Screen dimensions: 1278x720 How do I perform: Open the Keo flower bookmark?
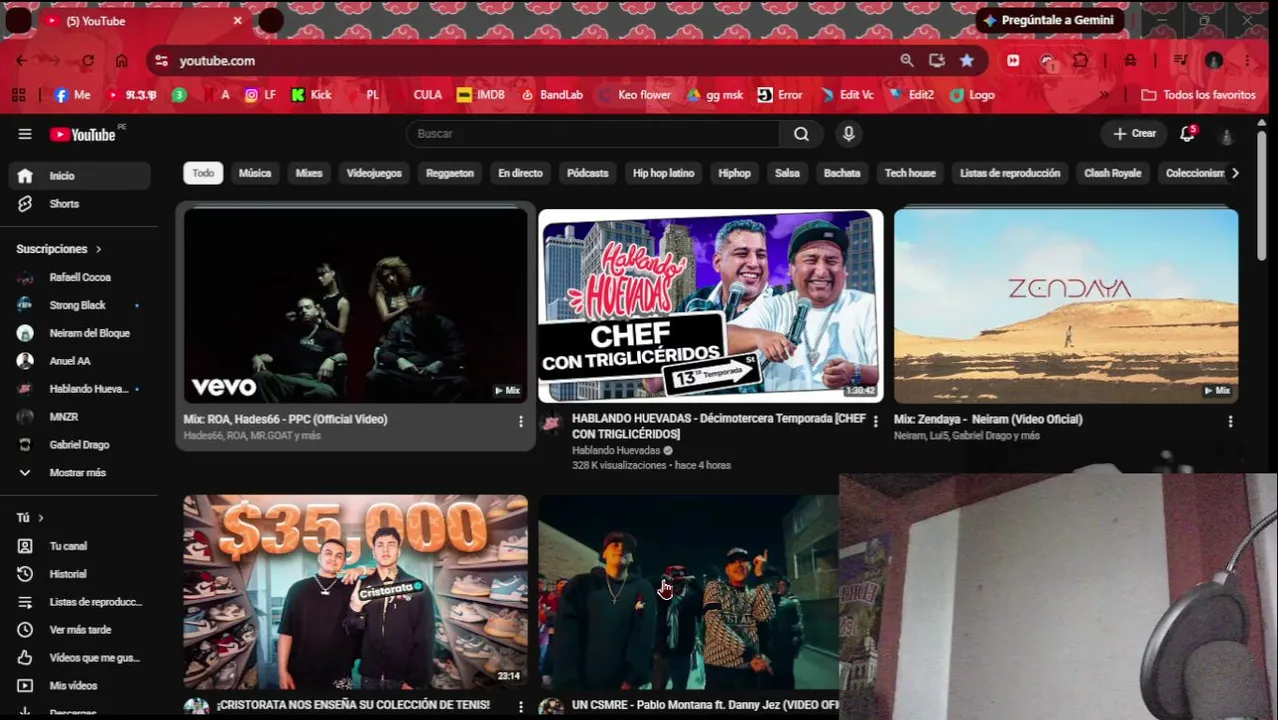coord(635,95)
